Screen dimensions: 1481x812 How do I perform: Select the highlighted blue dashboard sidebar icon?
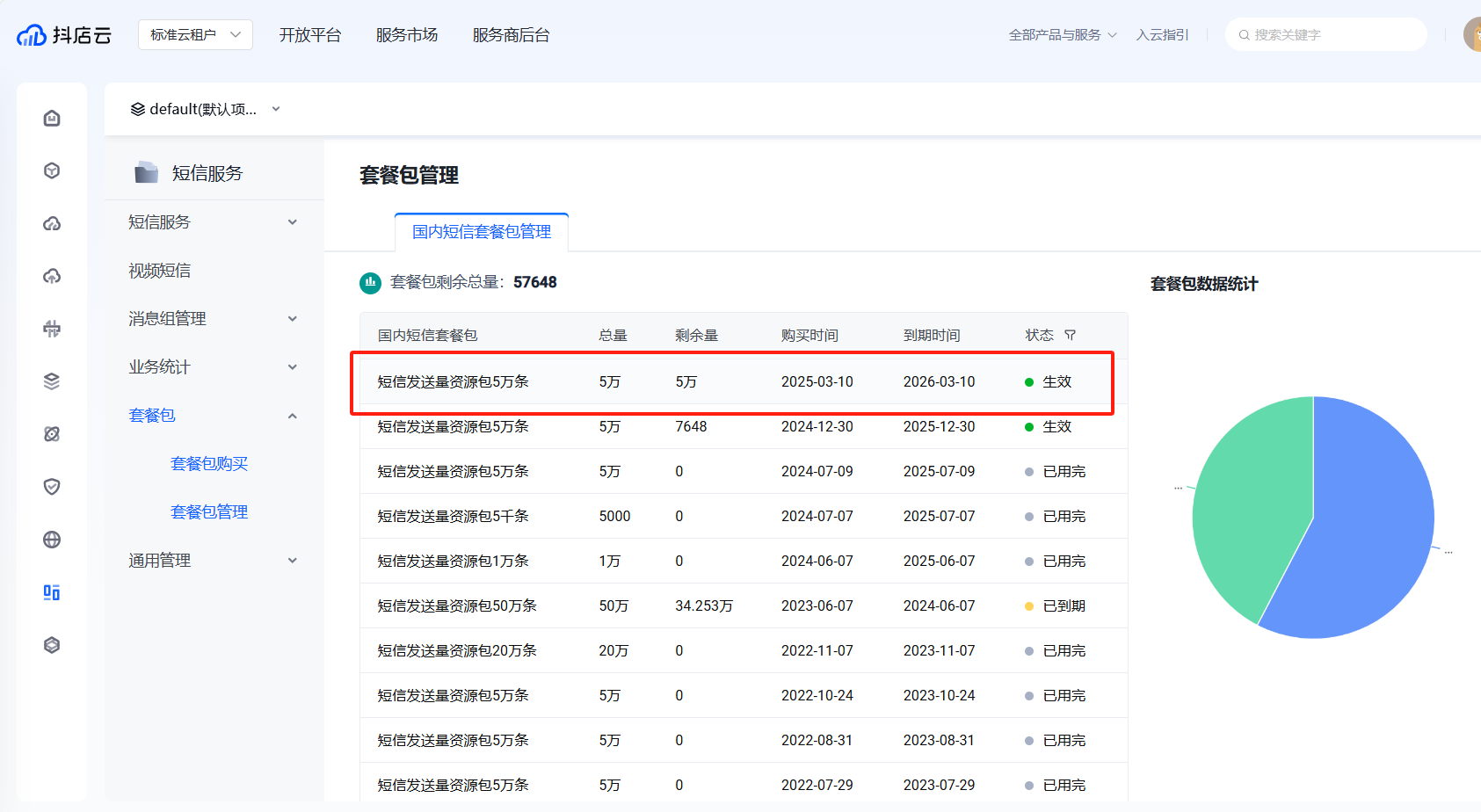(52, 592)
